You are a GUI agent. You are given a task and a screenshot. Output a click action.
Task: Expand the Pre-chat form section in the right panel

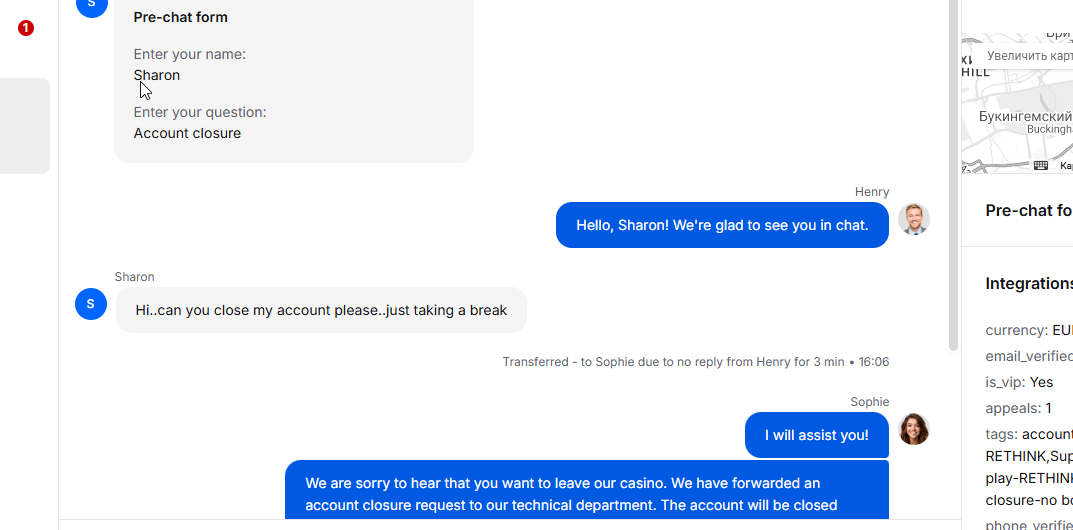pyautogui.click(x=1029, y=211)
